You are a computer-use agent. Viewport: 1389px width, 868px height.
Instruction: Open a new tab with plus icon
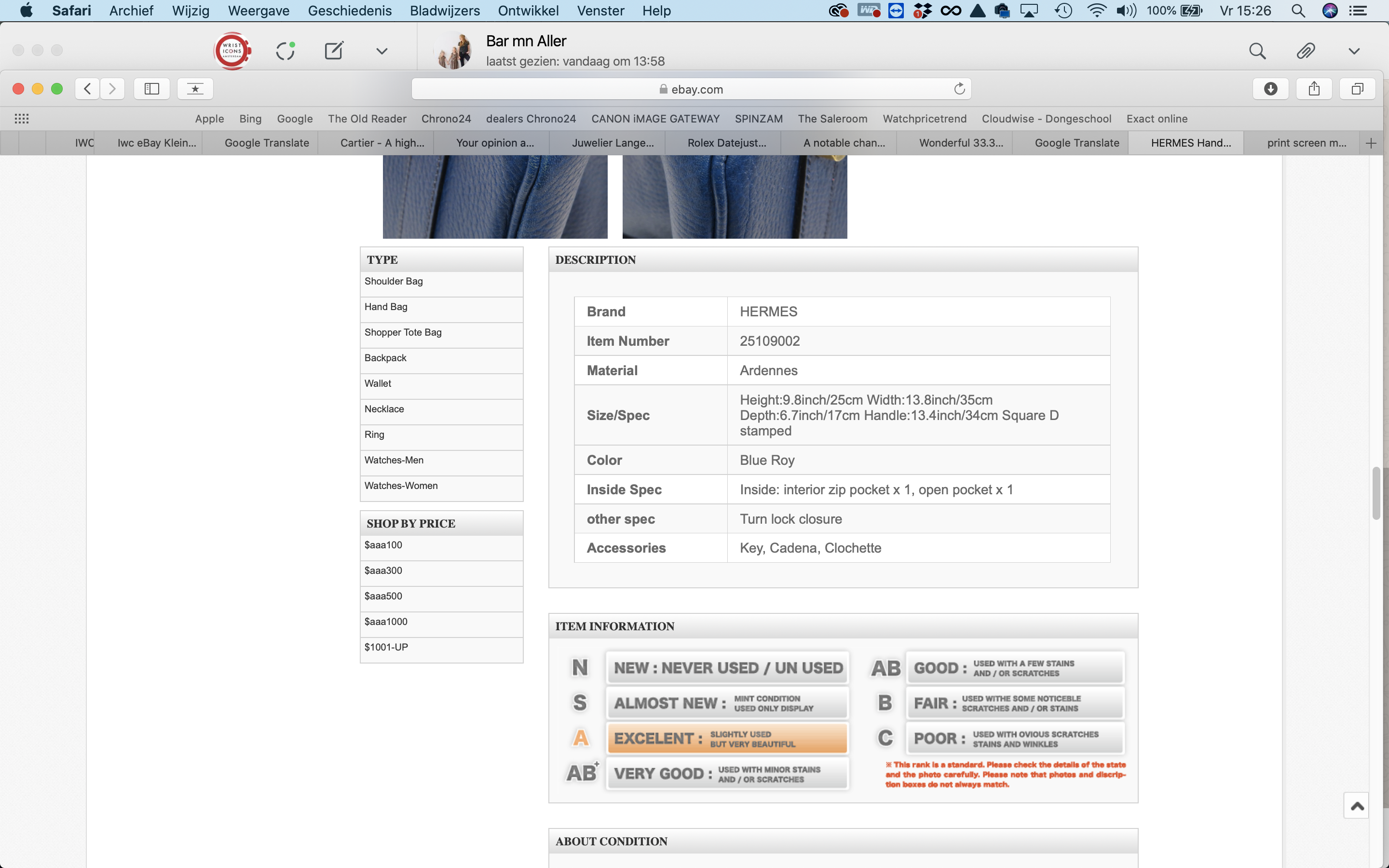(1371, 143)
